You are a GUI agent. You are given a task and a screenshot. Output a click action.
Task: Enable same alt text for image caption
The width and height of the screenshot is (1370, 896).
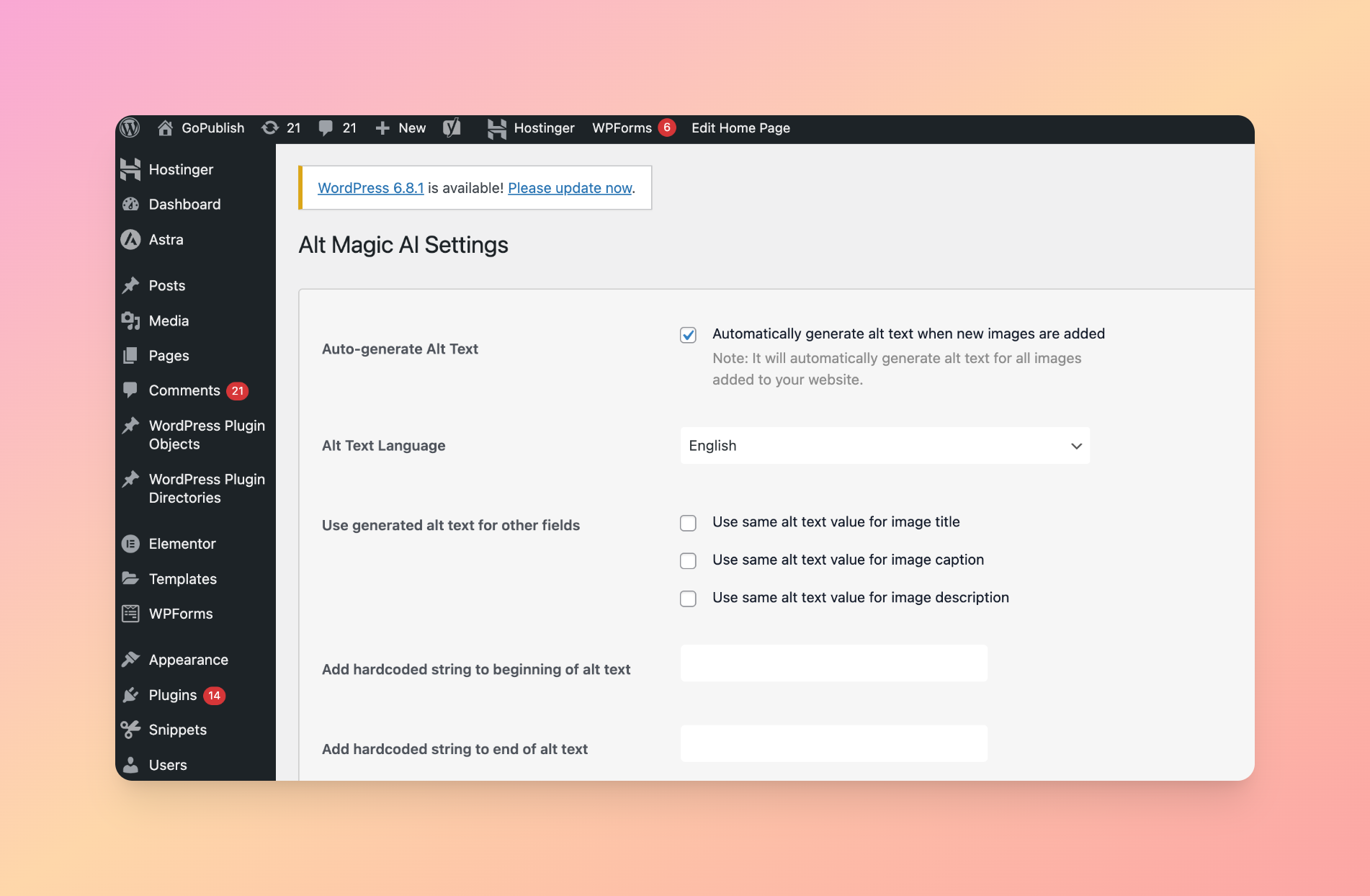coord(688,561)
